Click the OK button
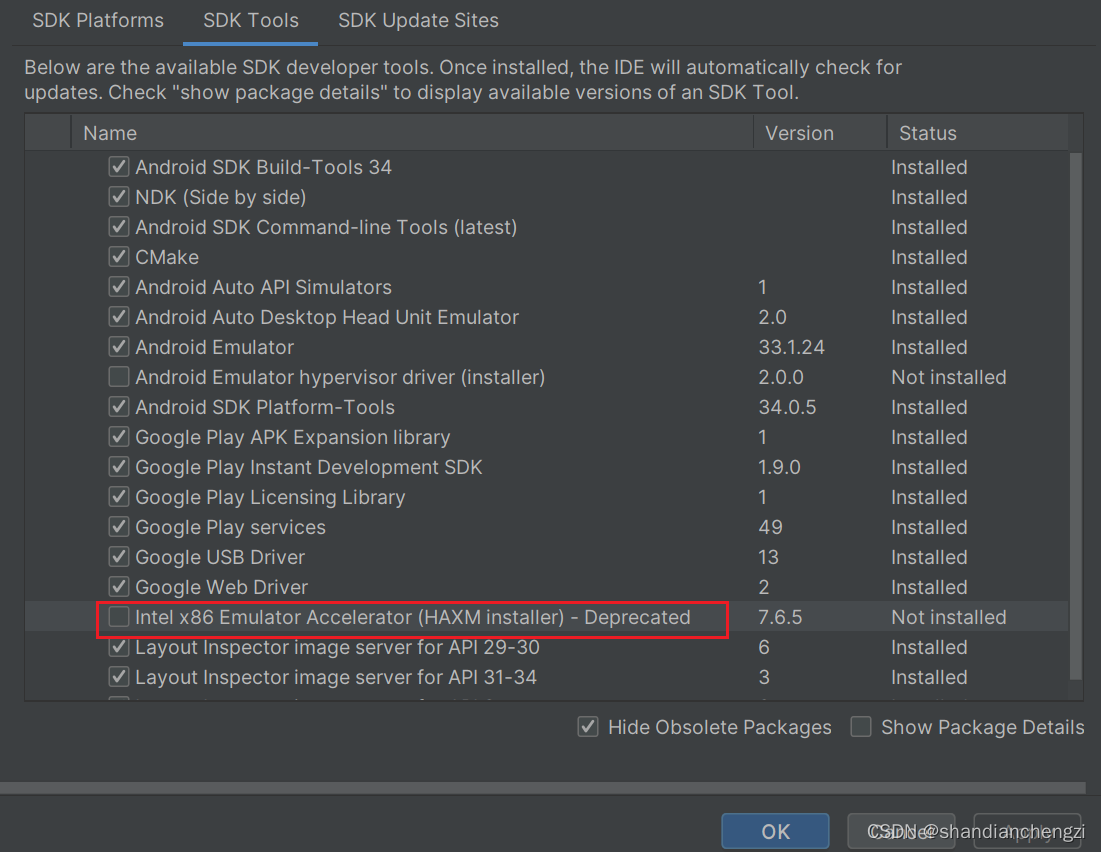The width and height of the screenshot is (1101, 852). 775,832
